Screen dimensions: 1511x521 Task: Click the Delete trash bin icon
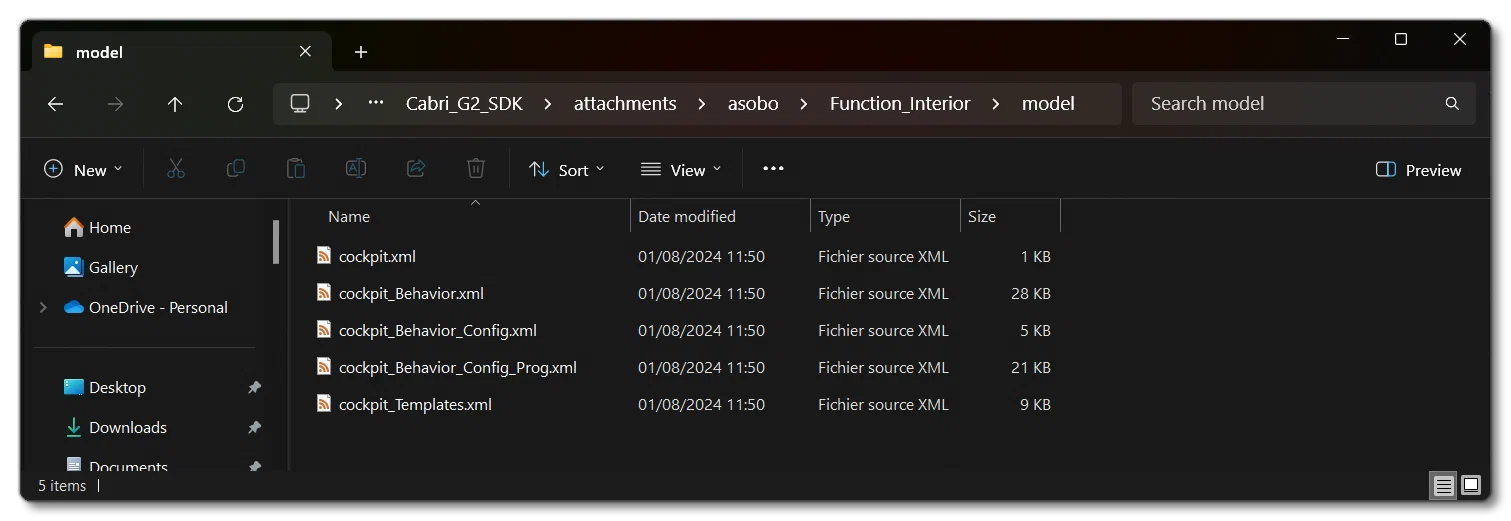coord(476,169)
